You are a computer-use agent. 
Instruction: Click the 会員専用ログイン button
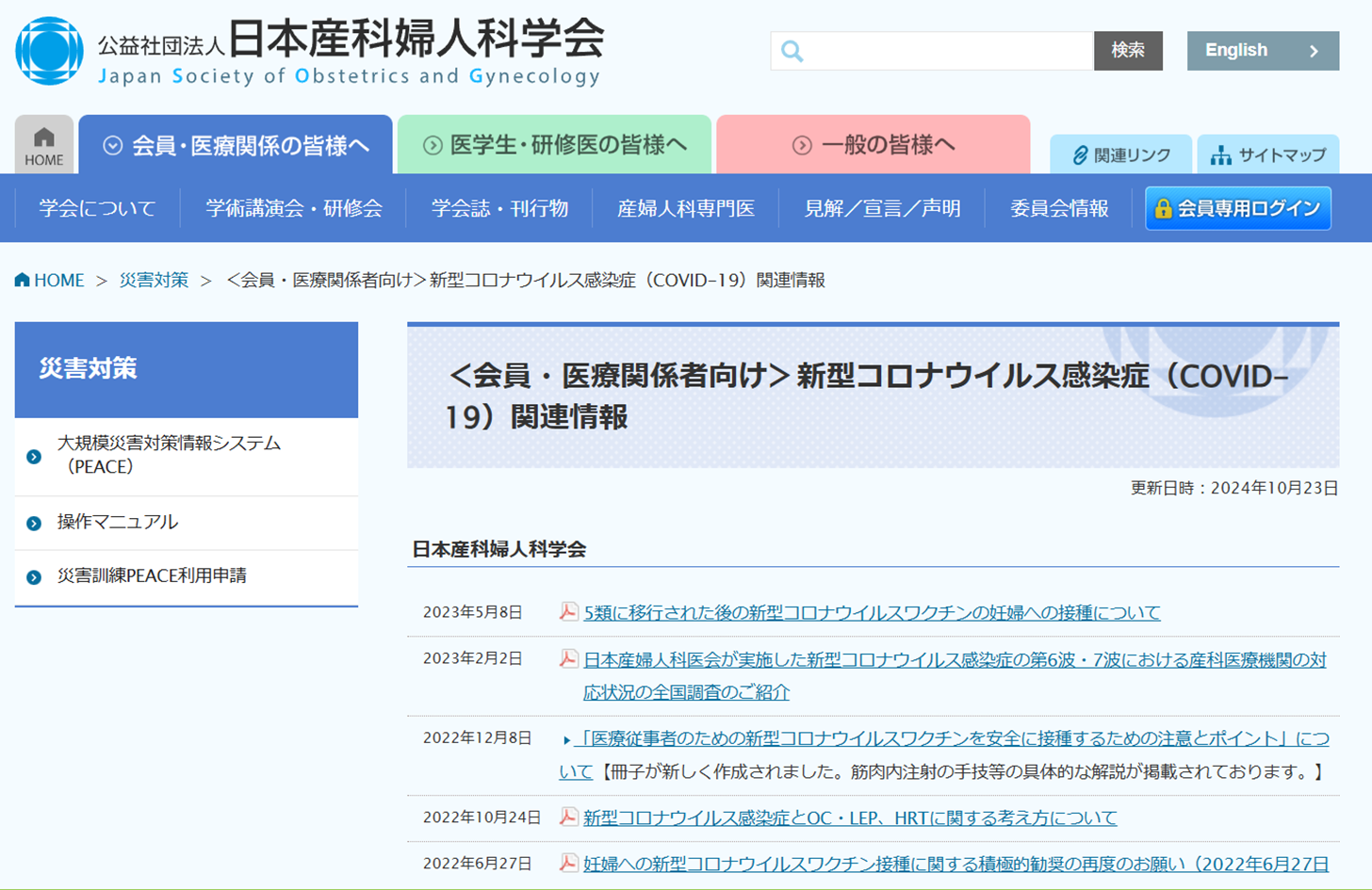click(x=1237, y=208)
